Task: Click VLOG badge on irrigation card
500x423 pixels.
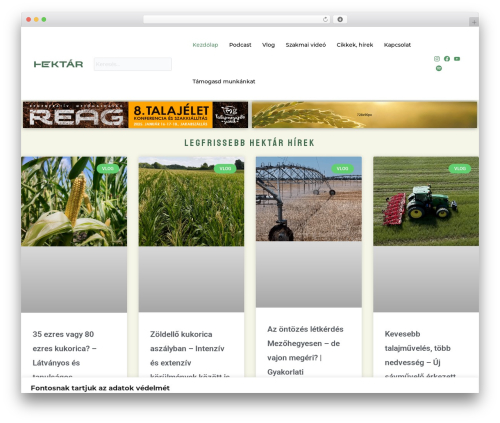Action: (x=342, y=169)
